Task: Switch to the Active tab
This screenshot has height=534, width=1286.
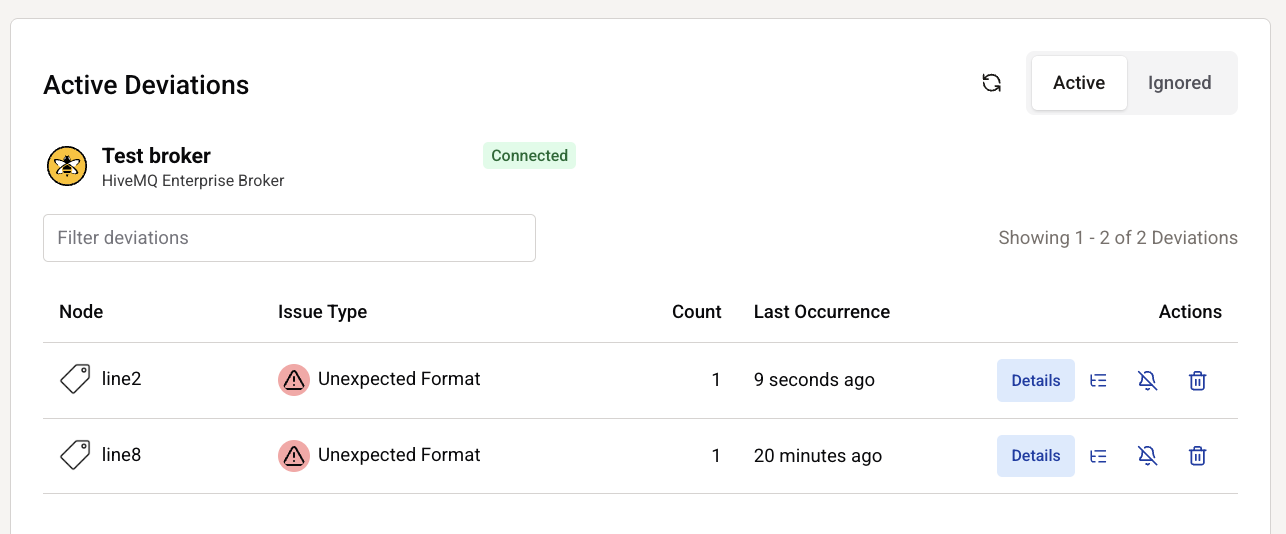Action: (1078, 83)
